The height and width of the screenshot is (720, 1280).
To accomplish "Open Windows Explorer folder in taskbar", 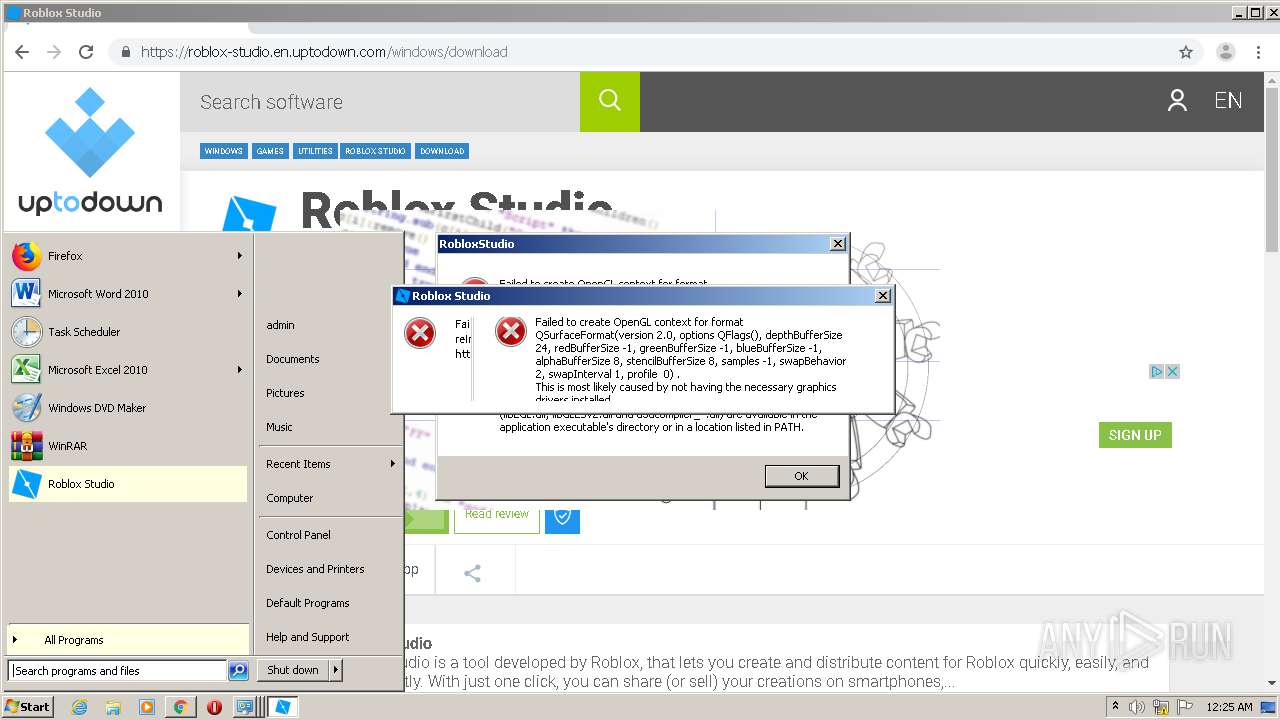I will 113,707.
